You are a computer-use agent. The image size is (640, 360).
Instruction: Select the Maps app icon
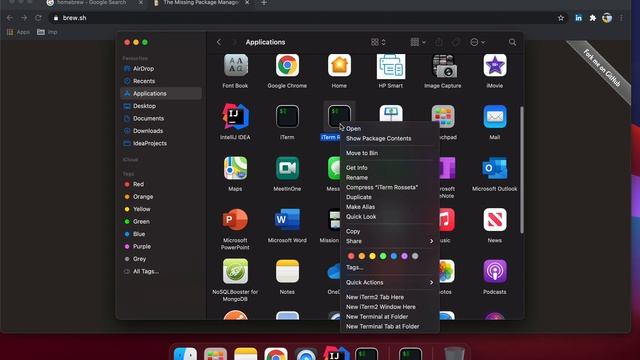[236, 169]
